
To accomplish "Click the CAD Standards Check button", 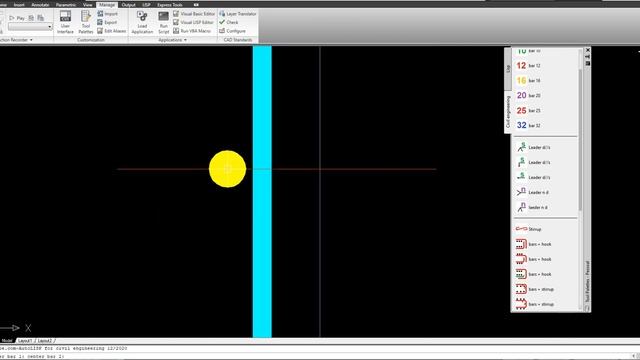I will tap(229, 22).
